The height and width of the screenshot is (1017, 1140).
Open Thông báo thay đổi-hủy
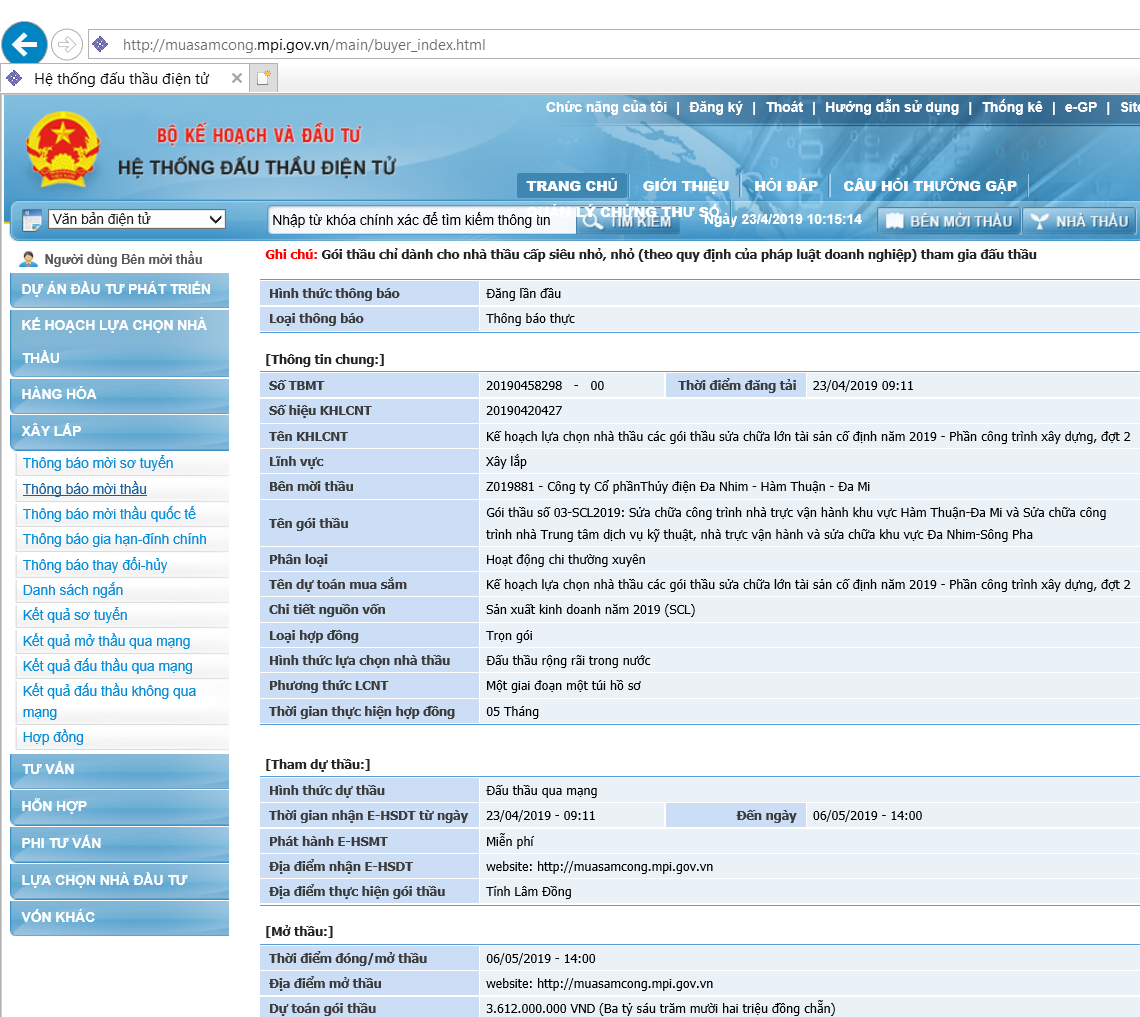click(x=95, y=565)
